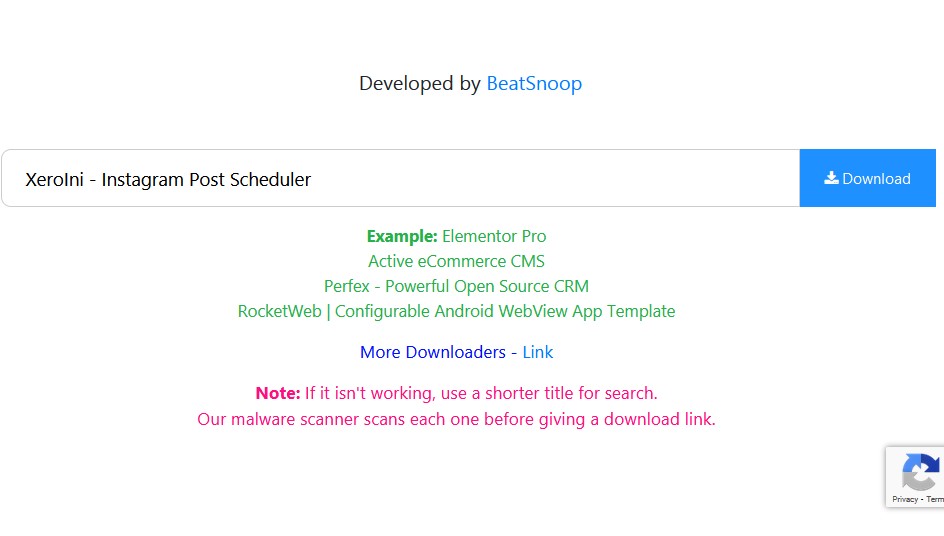Screen dimensions: 944x536
Task: Open the BeatSnoop developer link
Action: pyautogui.click(x=534, y=83)
